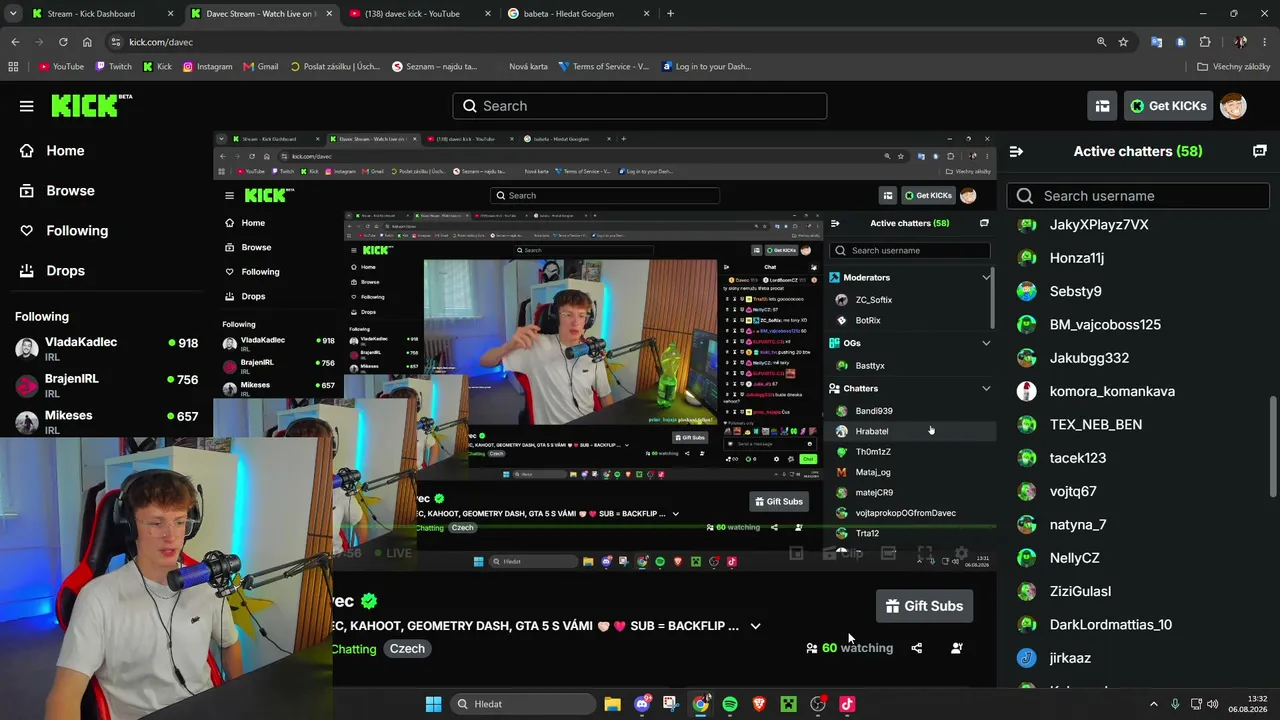Click the share icon beside 60 watching
The height and width of the screenshot is (720, 1280).
pyautogui.click(x=916, y=648)
